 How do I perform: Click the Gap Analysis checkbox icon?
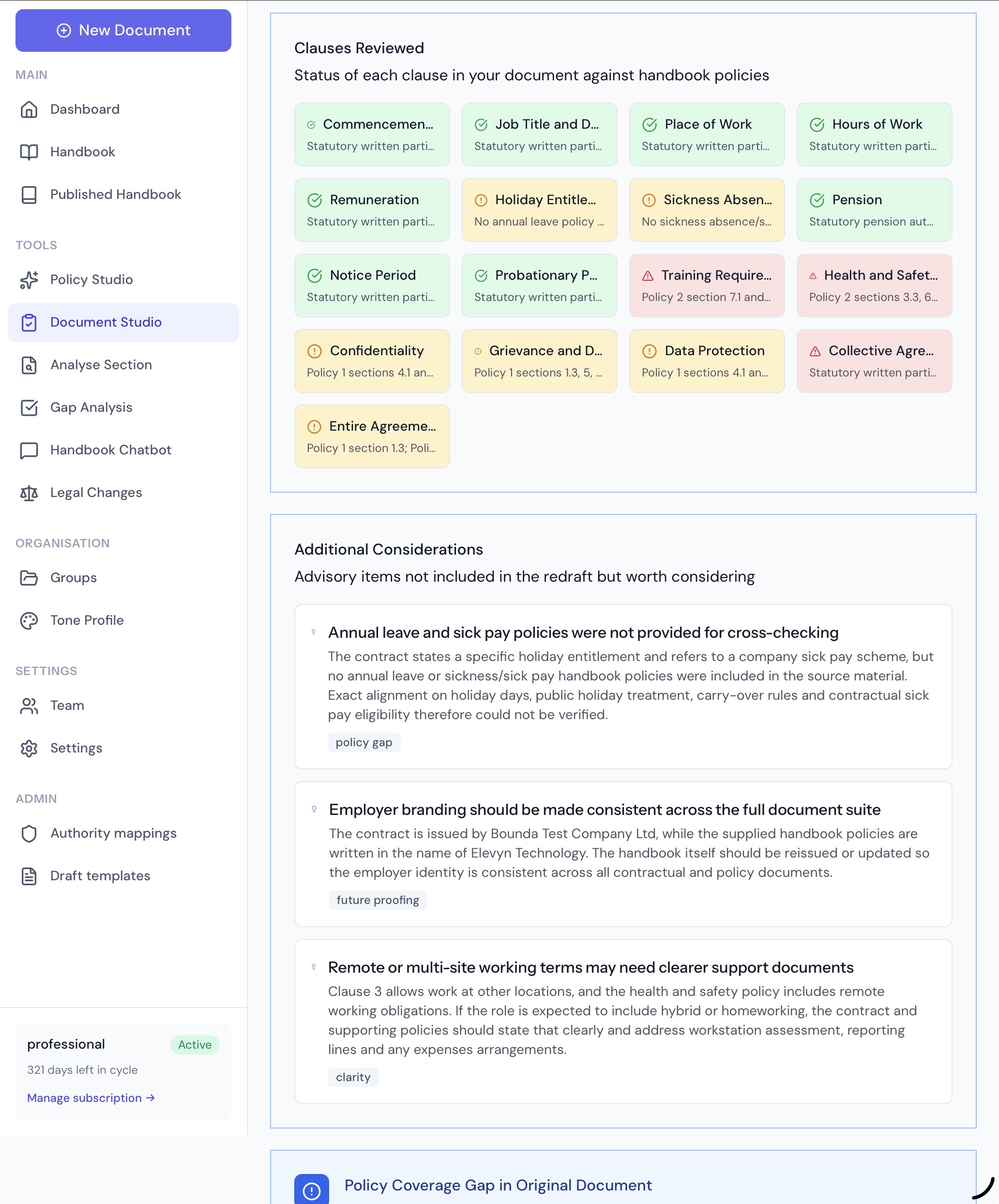point(29,407)
